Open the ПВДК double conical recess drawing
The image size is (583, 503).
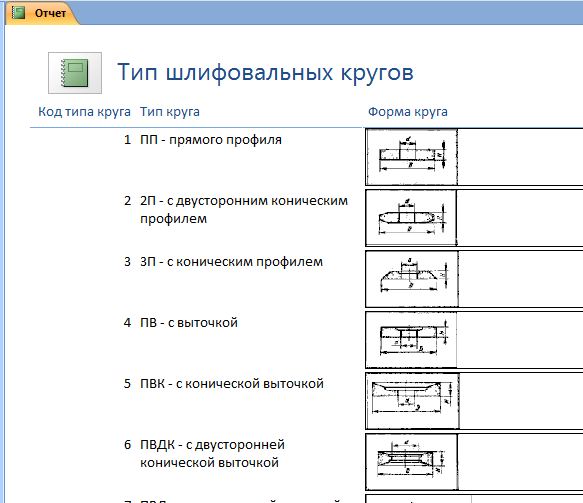point(412,462)
